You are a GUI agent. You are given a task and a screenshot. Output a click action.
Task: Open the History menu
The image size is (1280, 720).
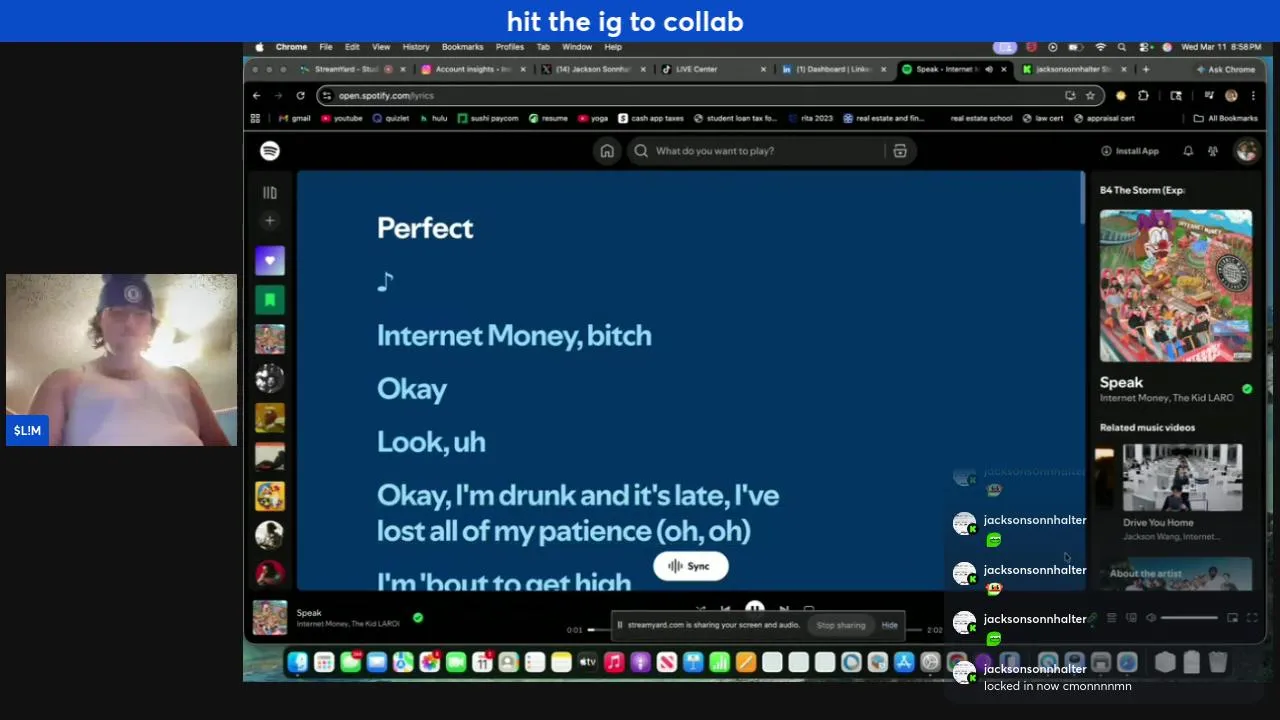[416, 47]
